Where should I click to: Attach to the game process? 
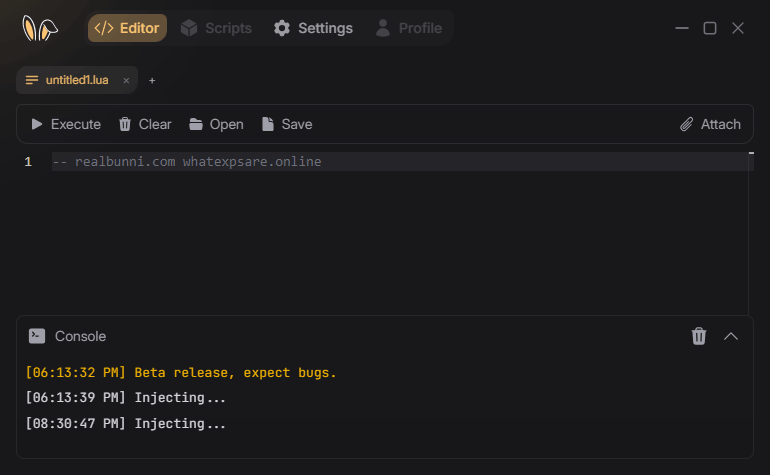click(x=710, y=124)
